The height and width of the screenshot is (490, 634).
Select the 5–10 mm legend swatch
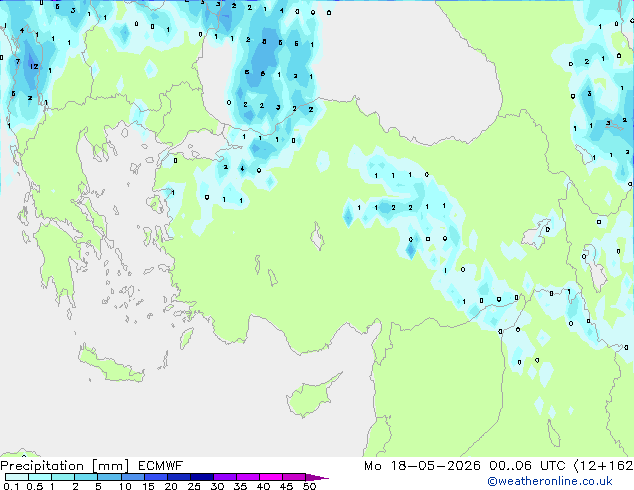(x=109, y=477)
